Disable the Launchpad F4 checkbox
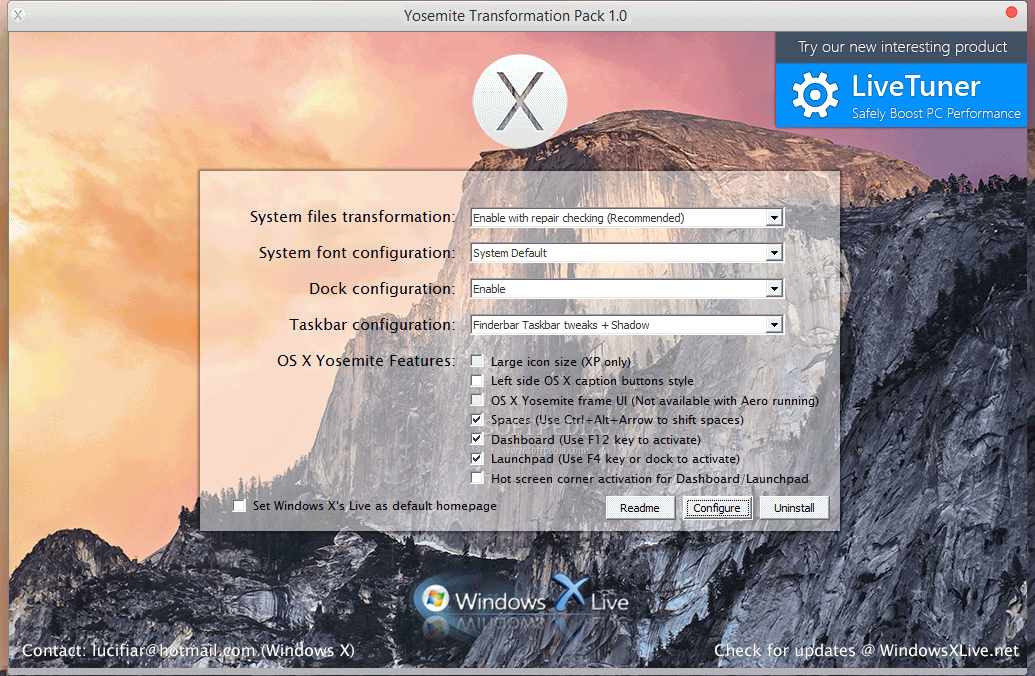The width and height of the screenshot is (1035, 676). (477, 458)
